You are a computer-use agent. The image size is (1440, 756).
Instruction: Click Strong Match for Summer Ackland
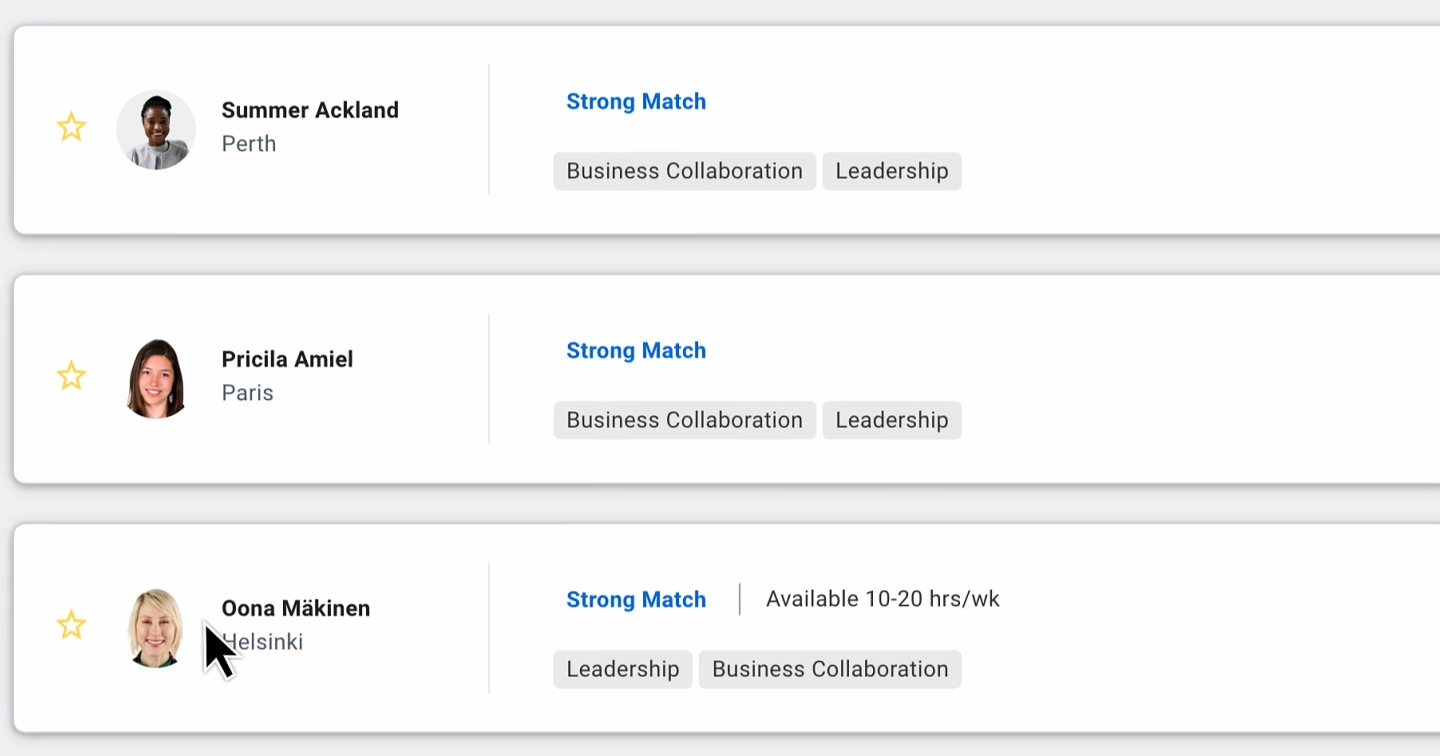(x=636, y=102)
